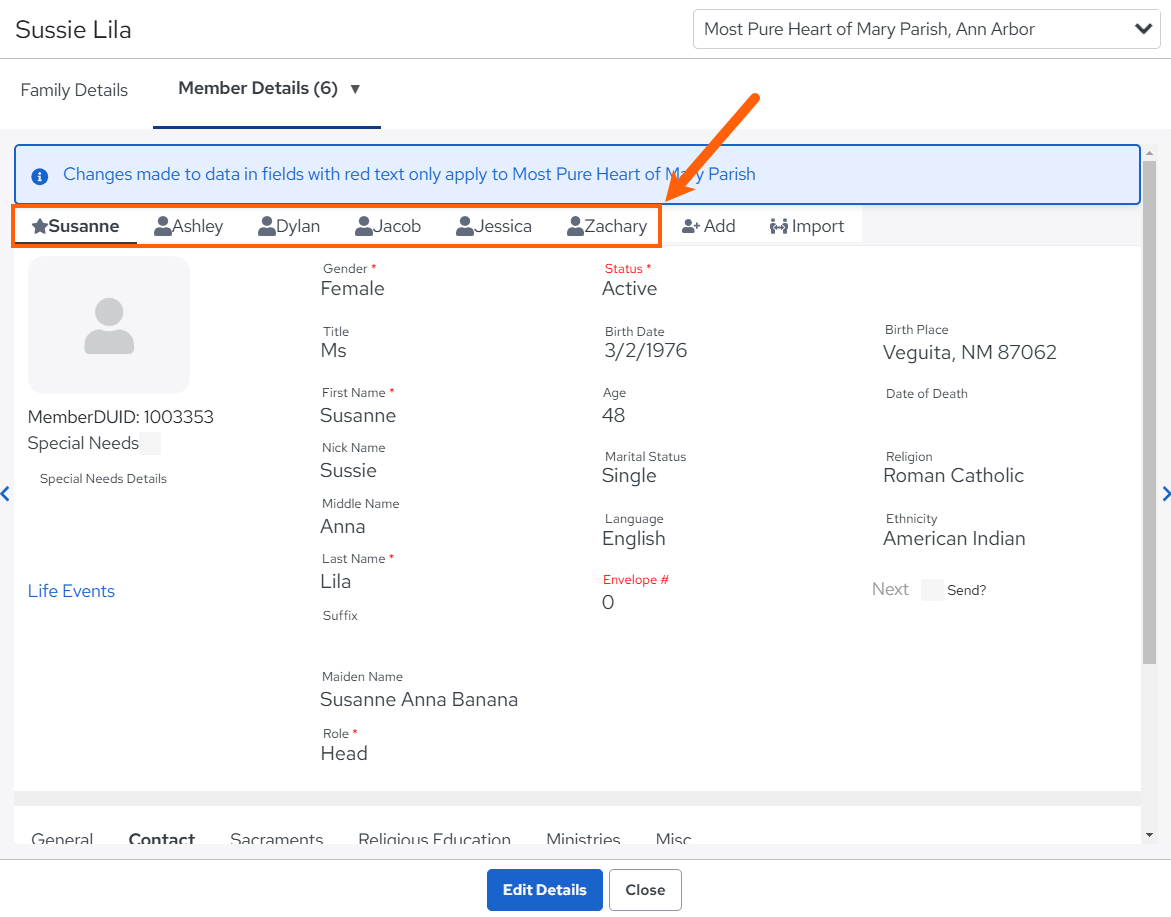The height and width of the screenshot is (917, 1171).
Task: Click Import member button
Action: pyautogui.click(x=807, y=226)
